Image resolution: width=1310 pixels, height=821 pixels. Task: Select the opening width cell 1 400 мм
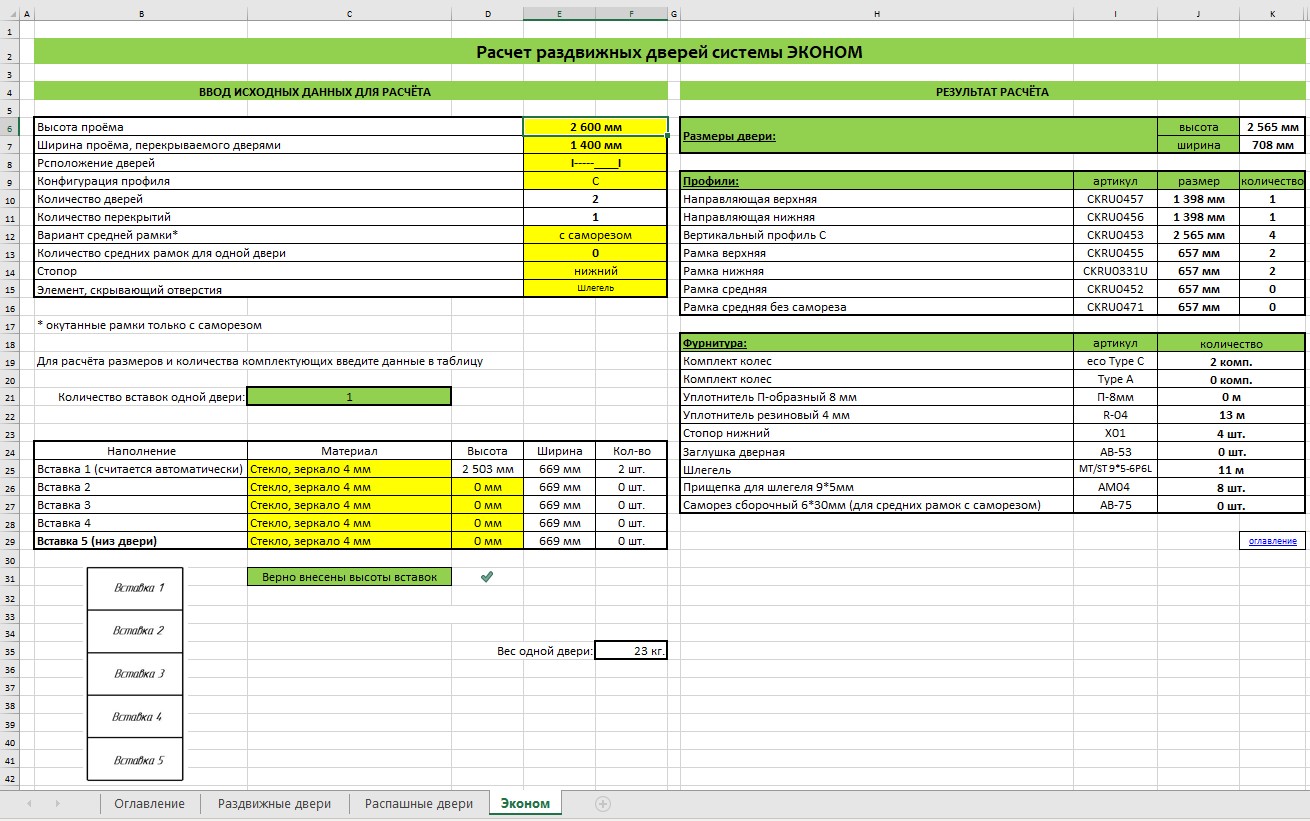pos(595,145)
